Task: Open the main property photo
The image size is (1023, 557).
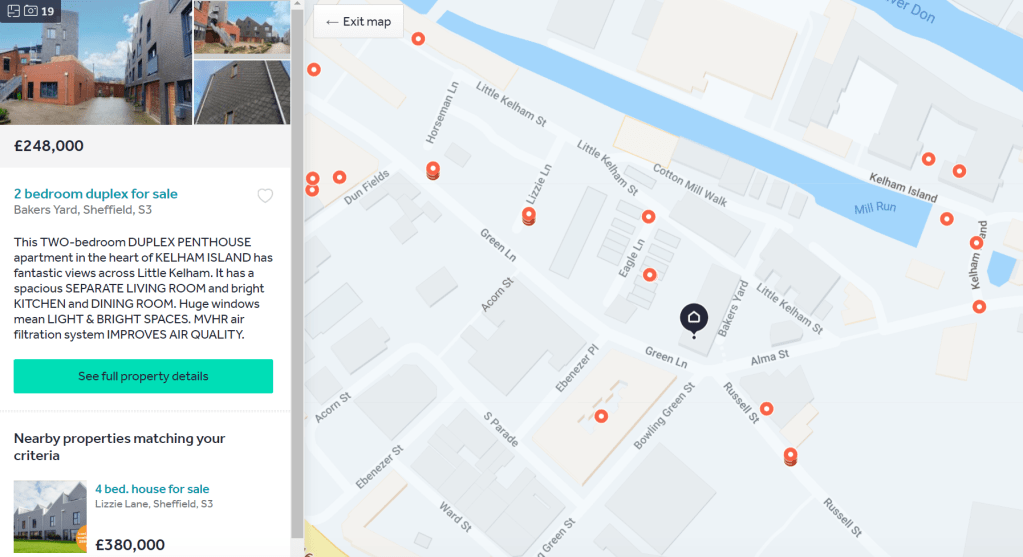Action: [96, 63]
